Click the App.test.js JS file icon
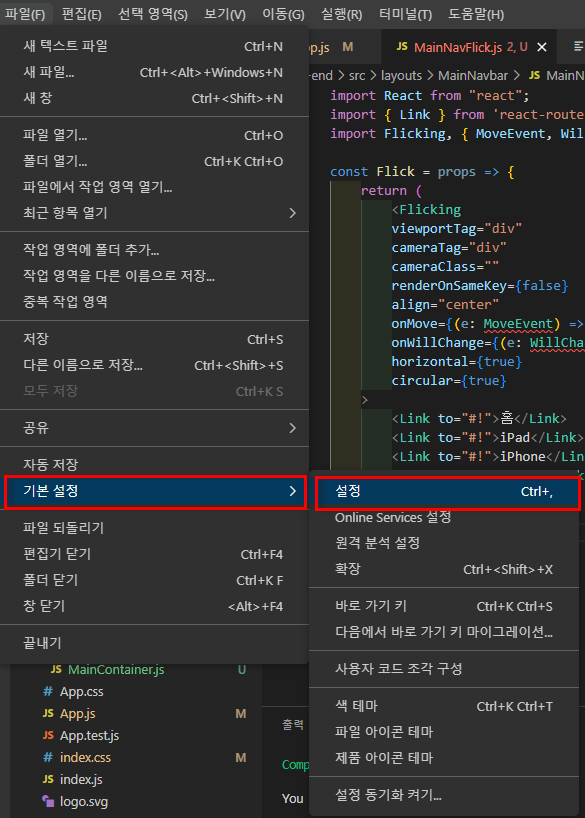Image resolution: width=585 pixels, height=818 pixels. [x=48, y=735]
